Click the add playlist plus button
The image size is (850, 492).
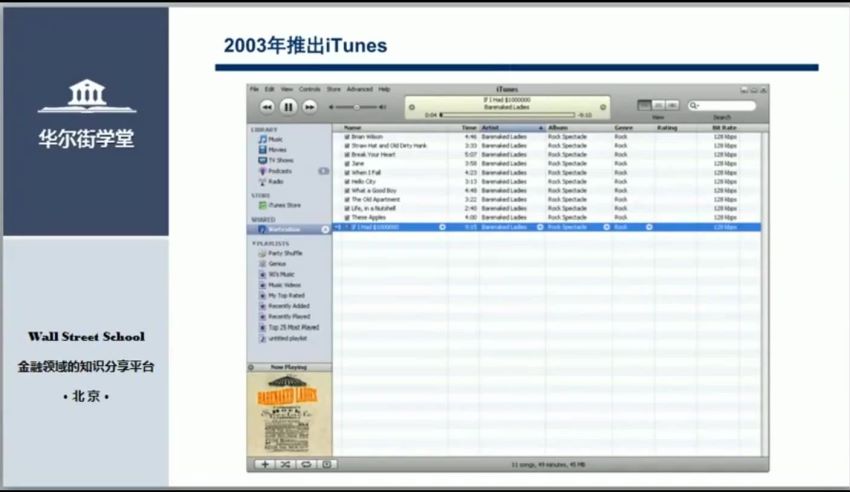pos(265,464)
